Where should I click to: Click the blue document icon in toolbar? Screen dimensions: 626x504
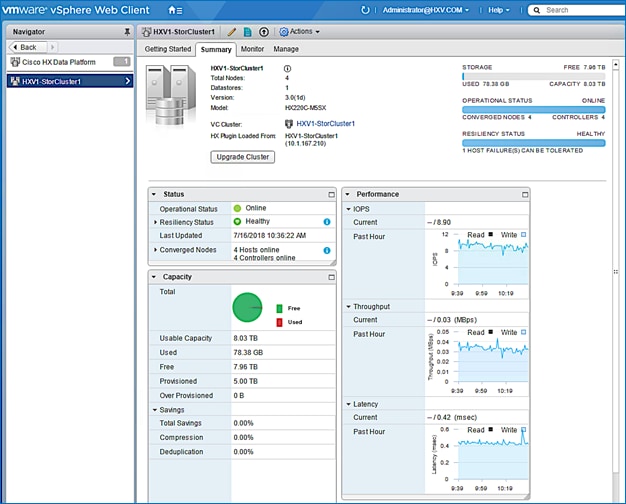point(248,32)
